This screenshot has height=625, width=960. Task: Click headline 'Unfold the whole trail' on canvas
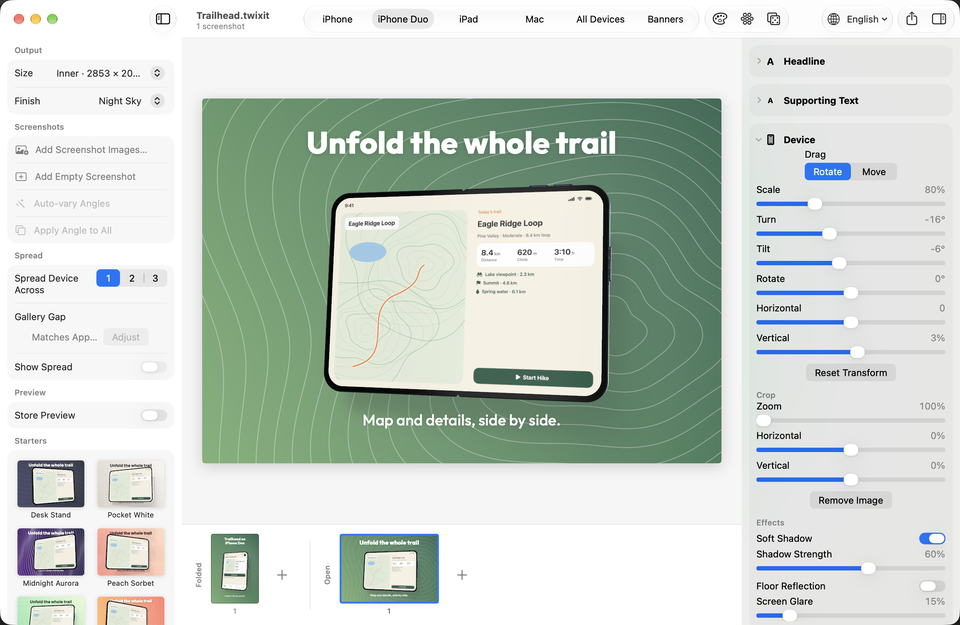461,143
